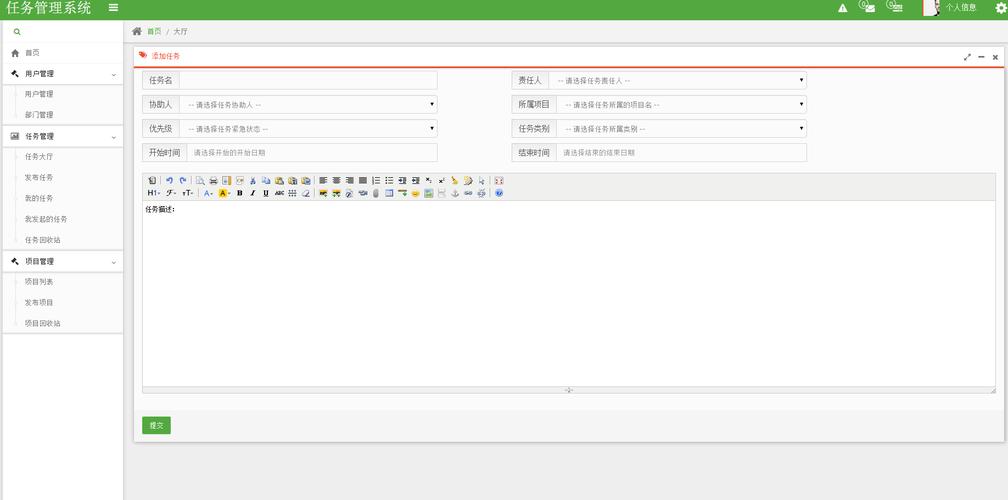Toggle bold formatting in the editor
Viewport: 1008px width, 500px height.
pos(239,193)
